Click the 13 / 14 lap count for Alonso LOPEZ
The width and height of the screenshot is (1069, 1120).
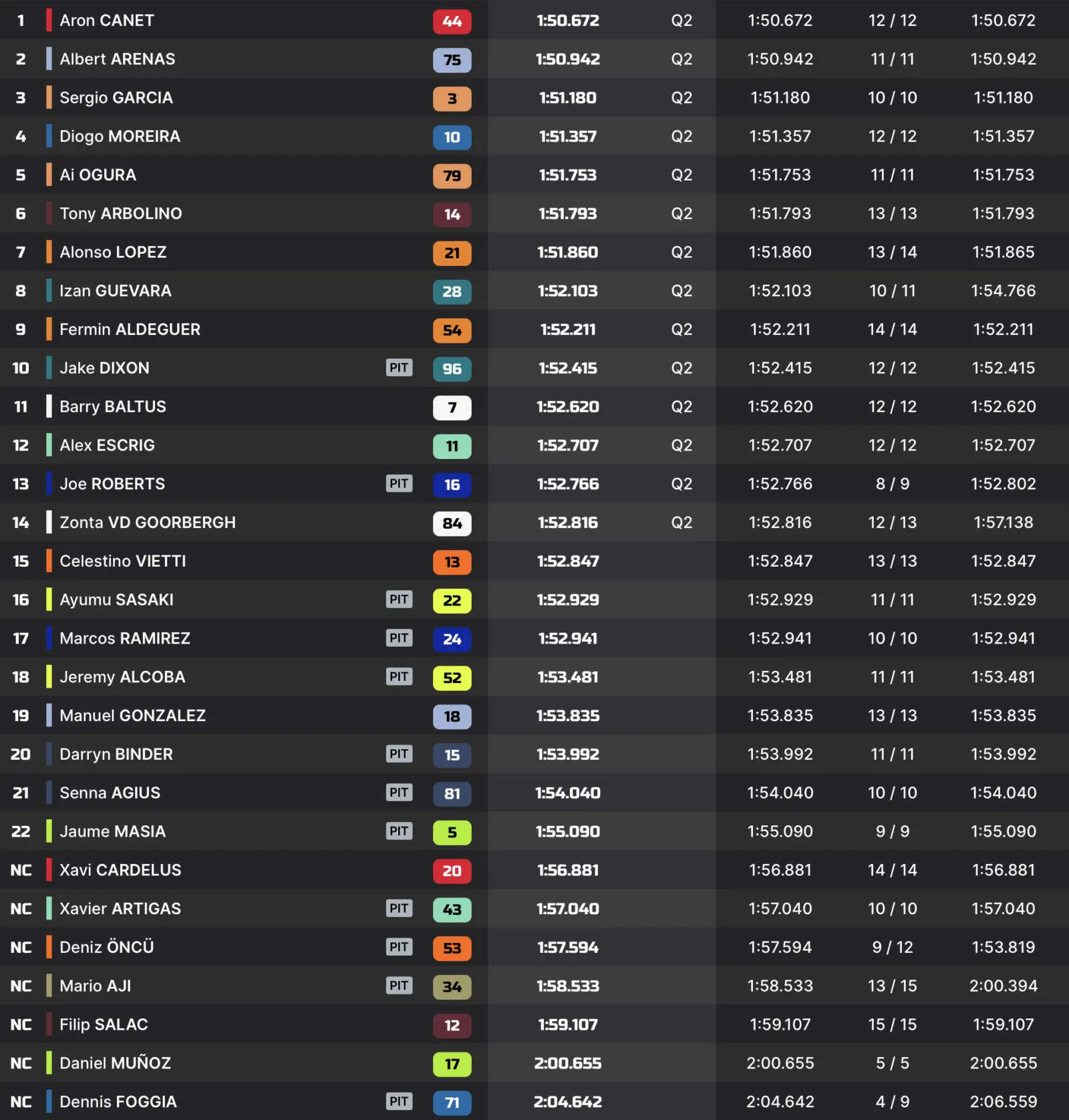[x=892, y=253]
